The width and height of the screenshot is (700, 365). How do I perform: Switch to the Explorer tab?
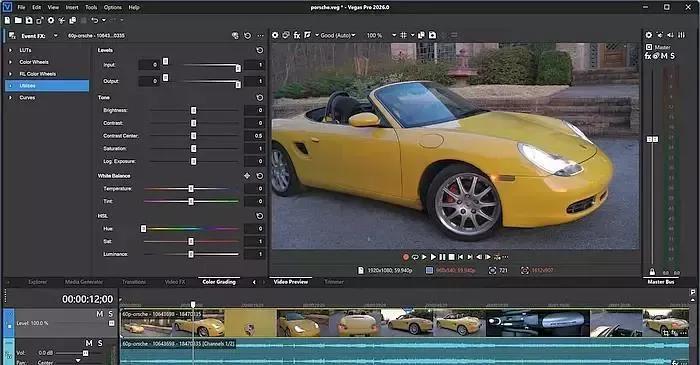pyautogui.click(x=38, y=282)
